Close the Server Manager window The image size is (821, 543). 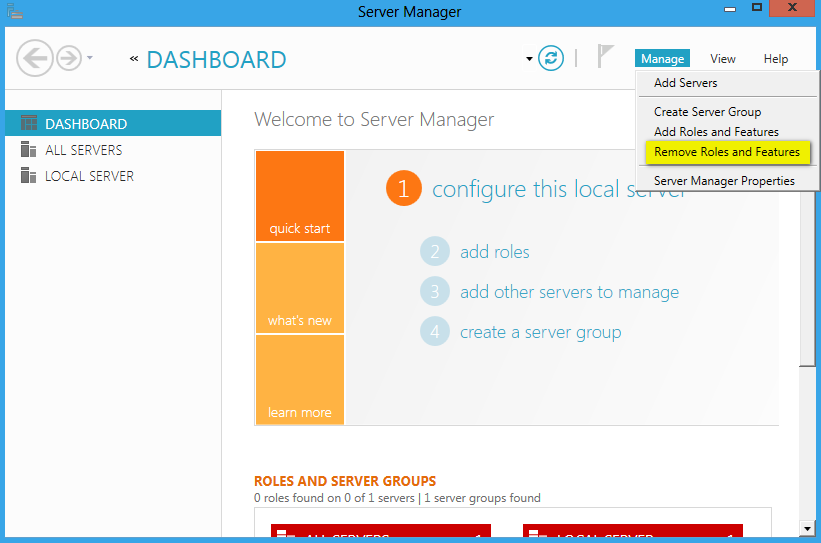(792, 8)
